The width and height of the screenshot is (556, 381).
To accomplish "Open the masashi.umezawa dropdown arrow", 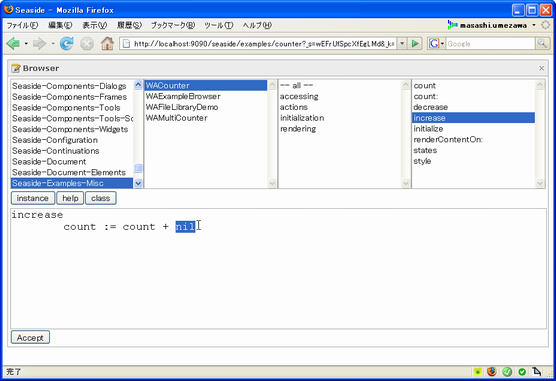I will point(534,25).
